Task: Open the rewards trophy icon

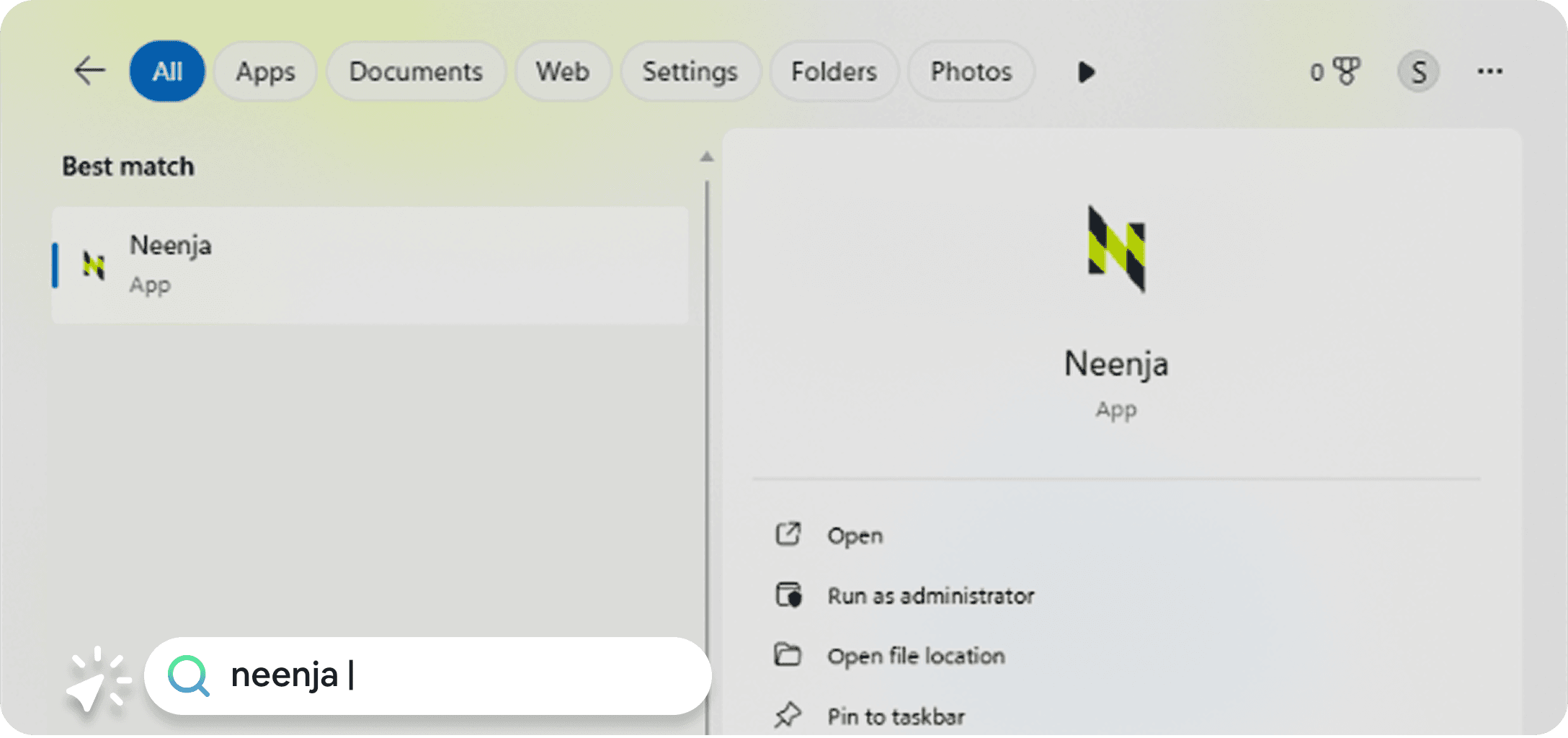Action: pos(1345,71)
